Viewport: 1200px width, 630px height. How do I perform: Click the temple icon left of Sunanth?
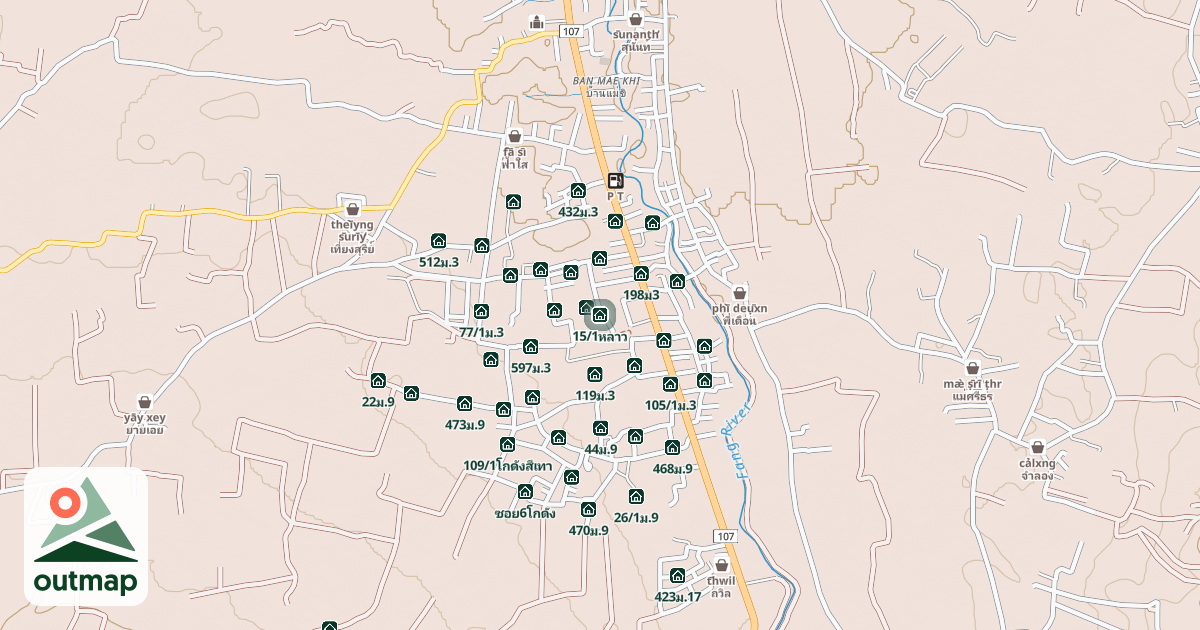pos(537,22)
